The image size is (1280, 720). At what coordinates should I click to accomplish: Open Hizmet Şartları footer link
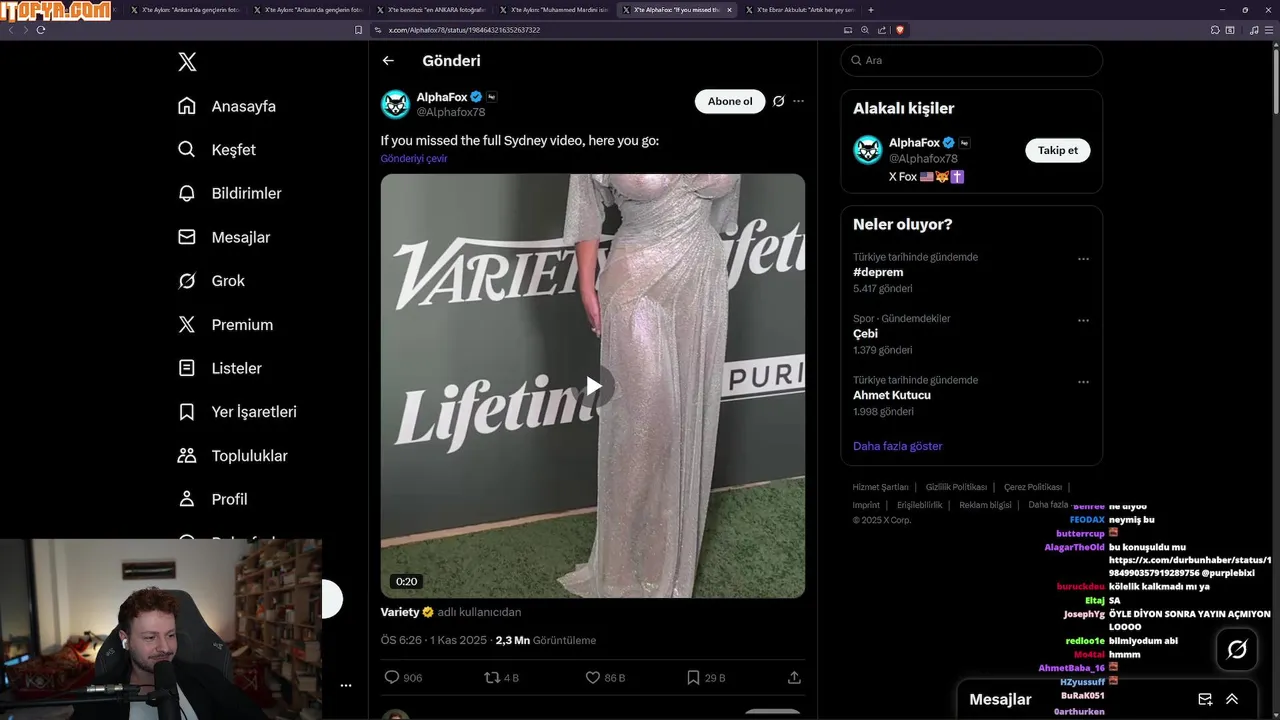tap(880, 487)
